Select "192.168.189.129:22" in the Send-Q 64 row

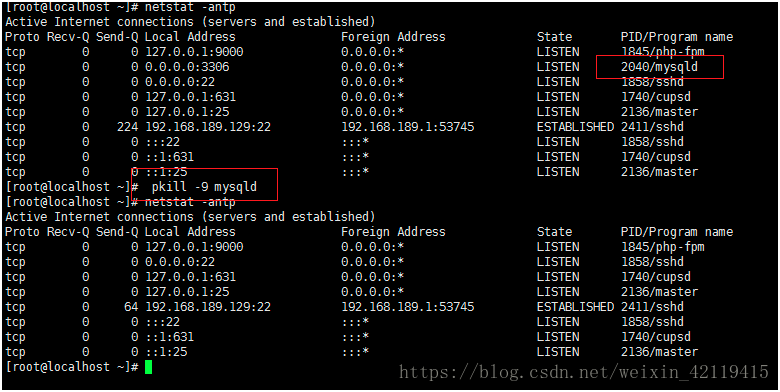pyautogui.click(x=208, y=307)
